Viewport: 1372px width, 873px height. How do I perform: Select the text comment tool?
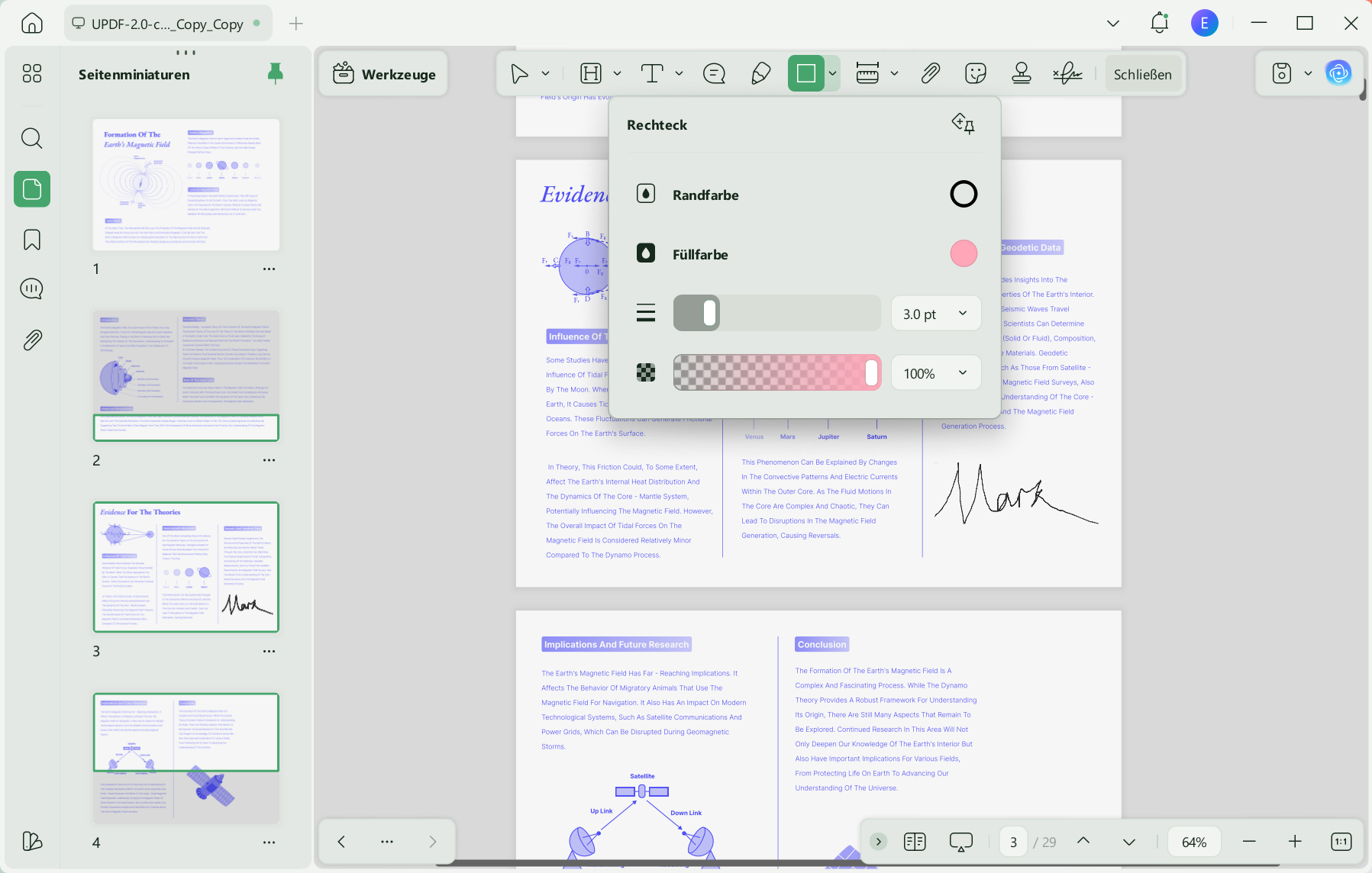(x=651, y=73)
